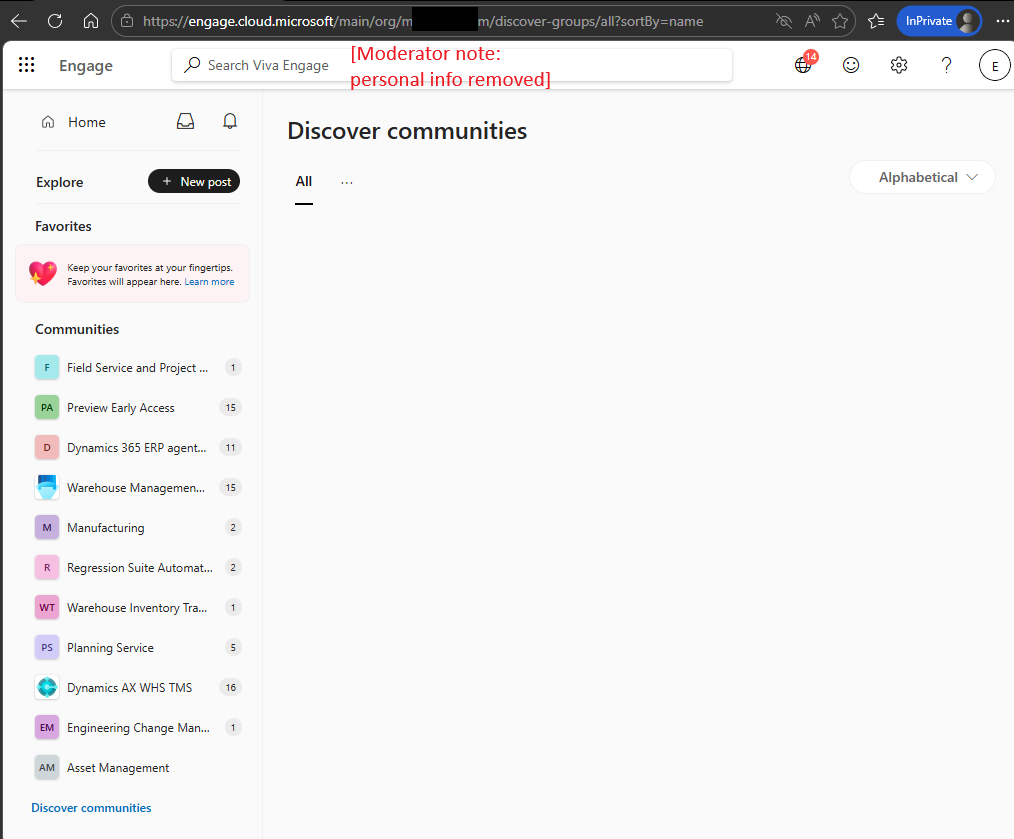Open Field Service and Project community
Image resolution: width=1014 pixels, height=839 pixels.
pos(138,368)
